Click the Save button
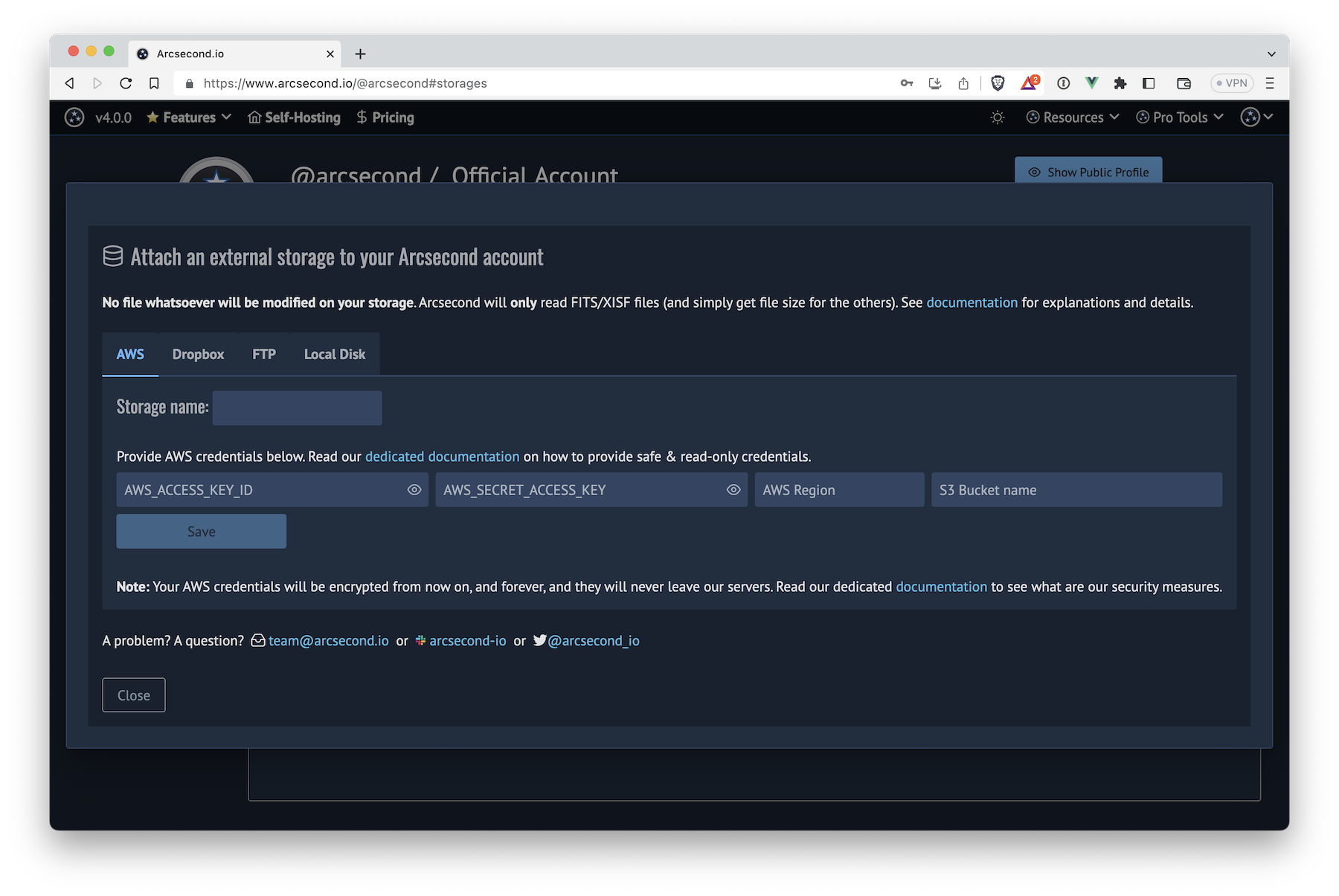Viewport: 1339px width, 896px height. [x=201, y=531]
